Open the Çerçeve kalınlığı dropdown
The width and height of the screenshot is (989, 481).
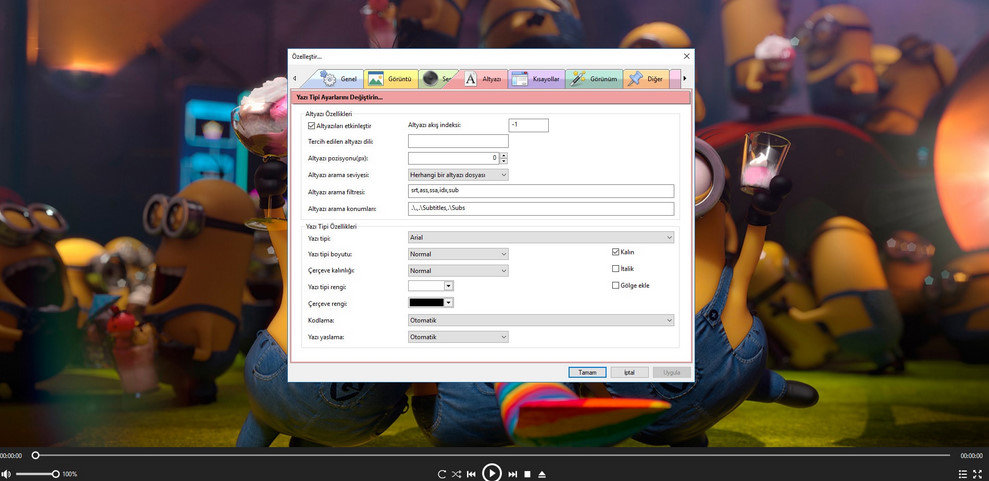[458, 270]
